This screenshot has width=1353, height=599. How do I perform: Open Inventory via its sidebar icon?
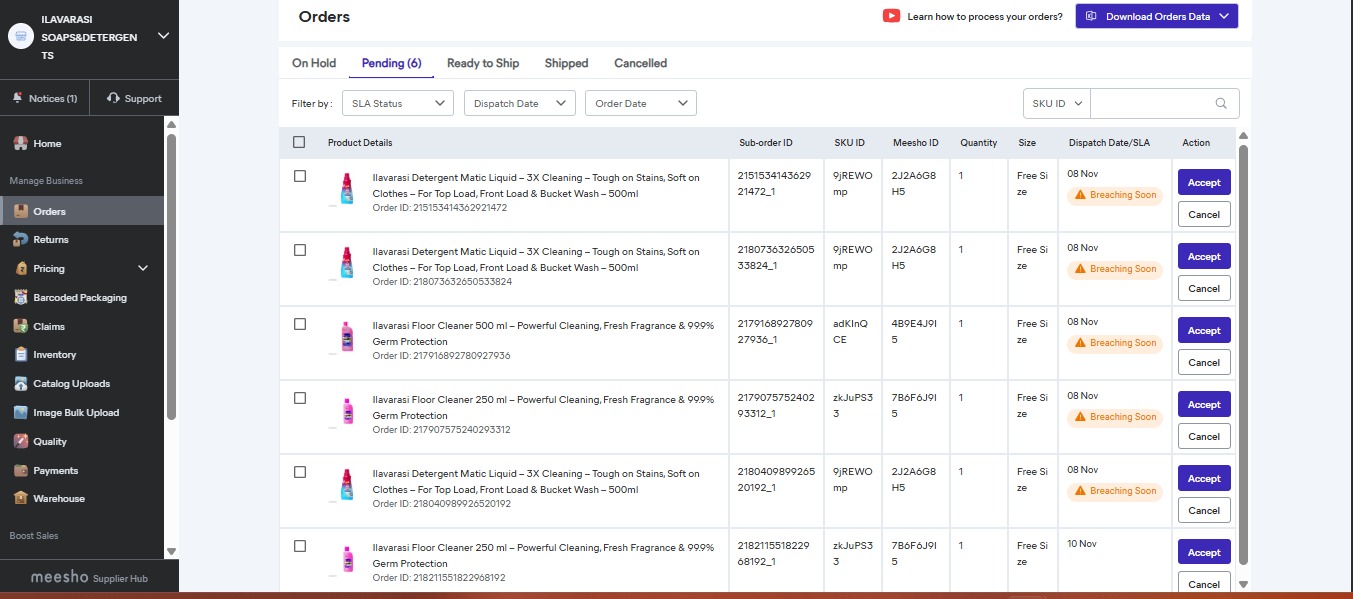tap(21, 355)
